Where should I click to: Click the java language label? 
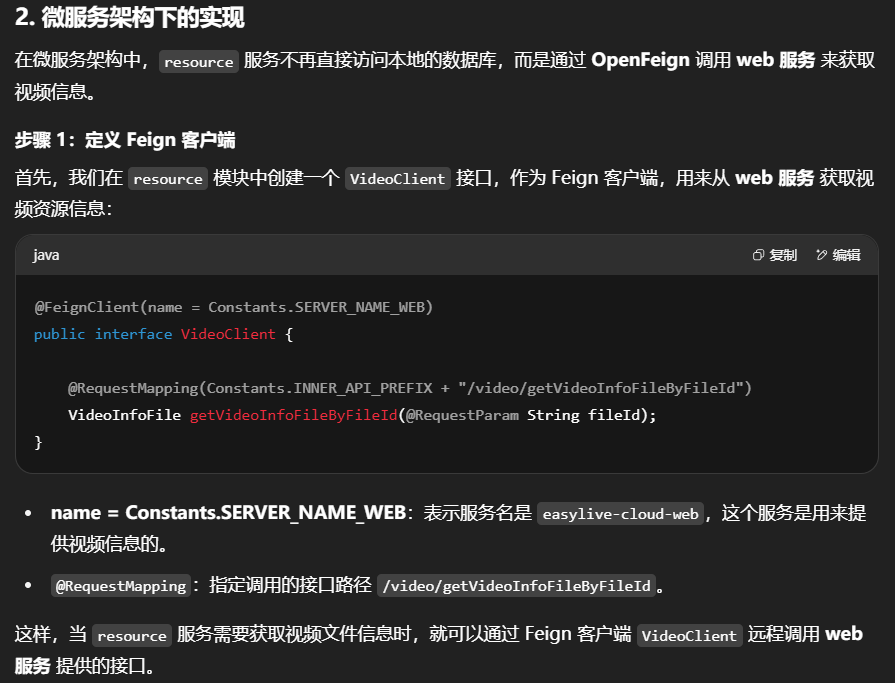pos(46,256)
